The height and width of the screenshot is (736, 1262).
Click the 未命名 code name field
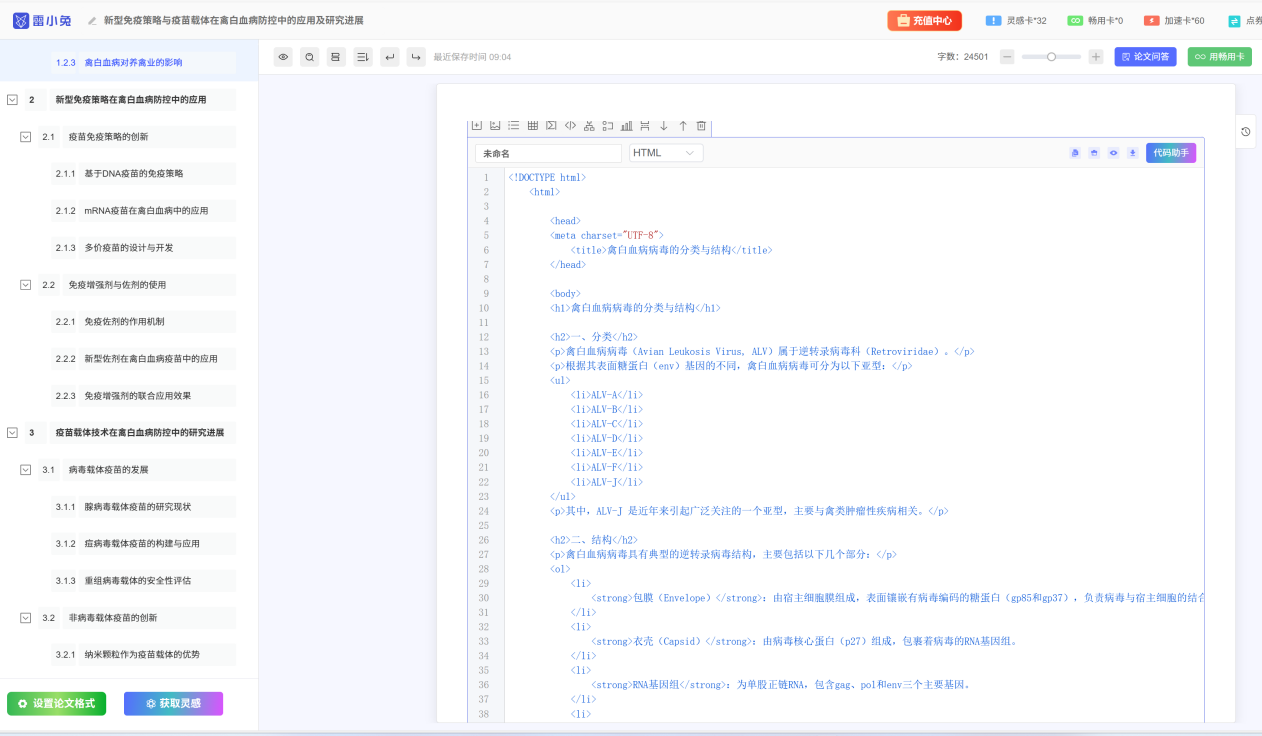pyautogui.click(x=548, y=153)
